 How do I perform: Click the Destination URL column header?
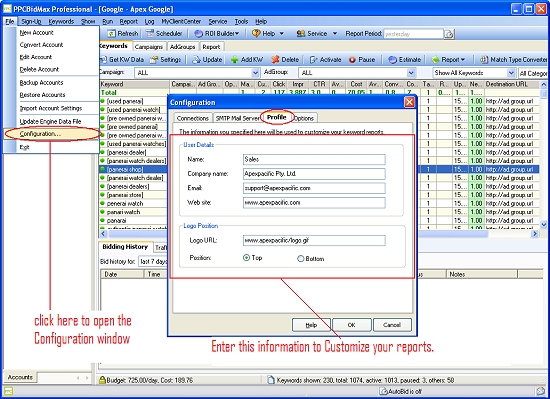coord(511,84)
